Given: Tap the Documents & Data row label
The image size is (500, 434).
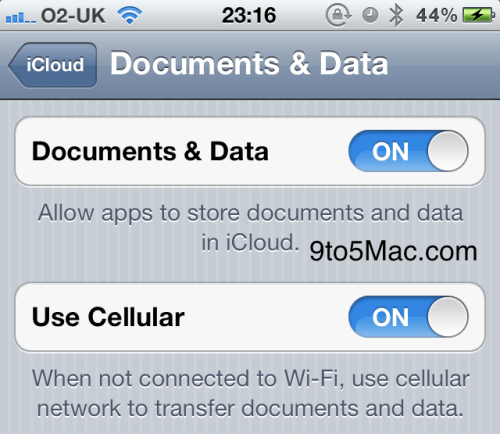Looking at the screenshot, I should (x=150, y=151).
